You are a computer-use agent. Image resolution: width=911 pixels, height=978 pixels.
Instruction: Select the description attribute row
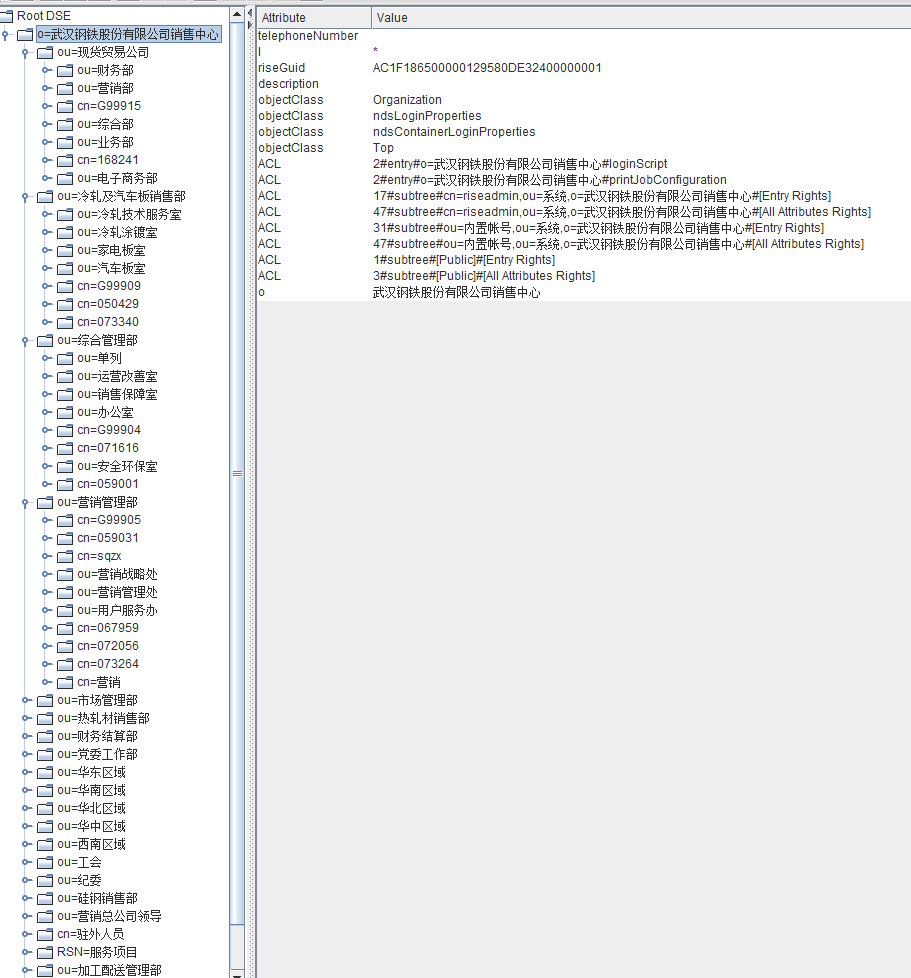pos(584,84)
